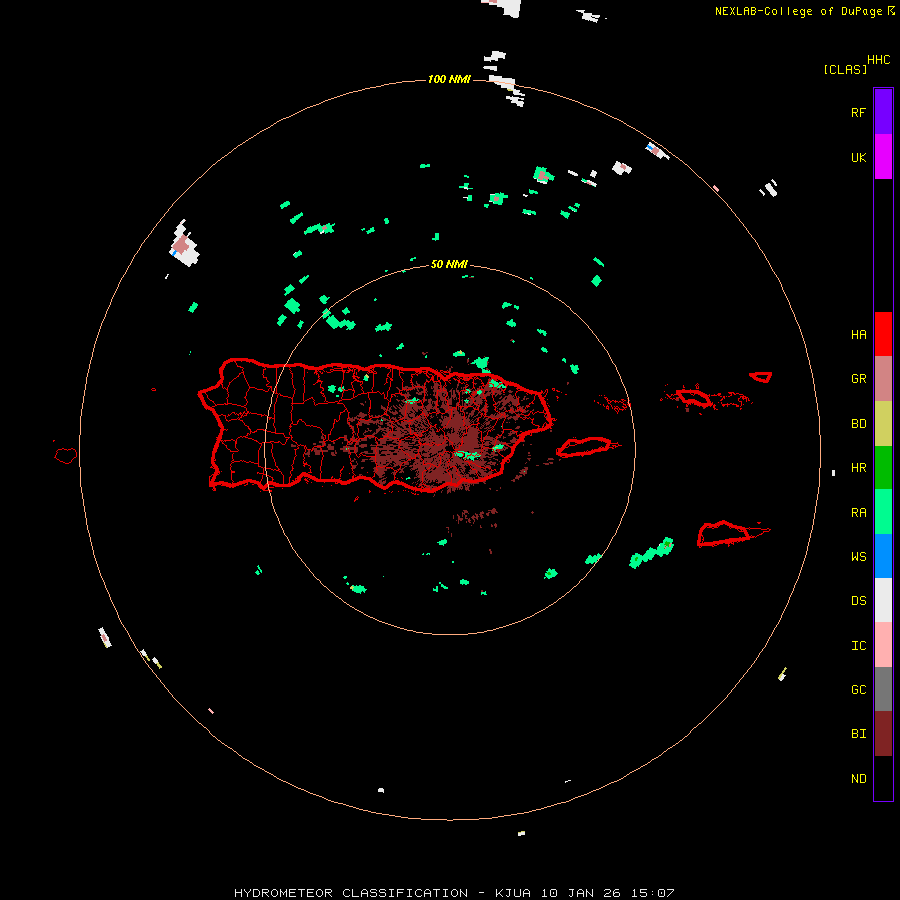Screen dimensions: 900x900
Task: Click the DS white legend swatch
Action: (x=883, y=600)
